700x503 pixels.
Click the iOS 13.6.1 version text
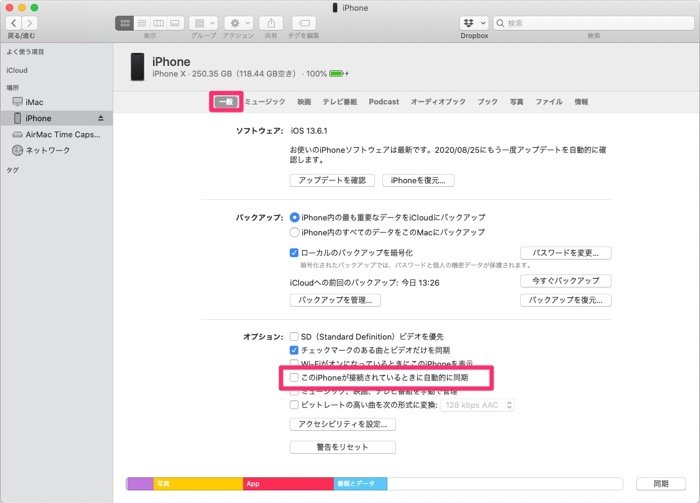[x=309, y=131]
